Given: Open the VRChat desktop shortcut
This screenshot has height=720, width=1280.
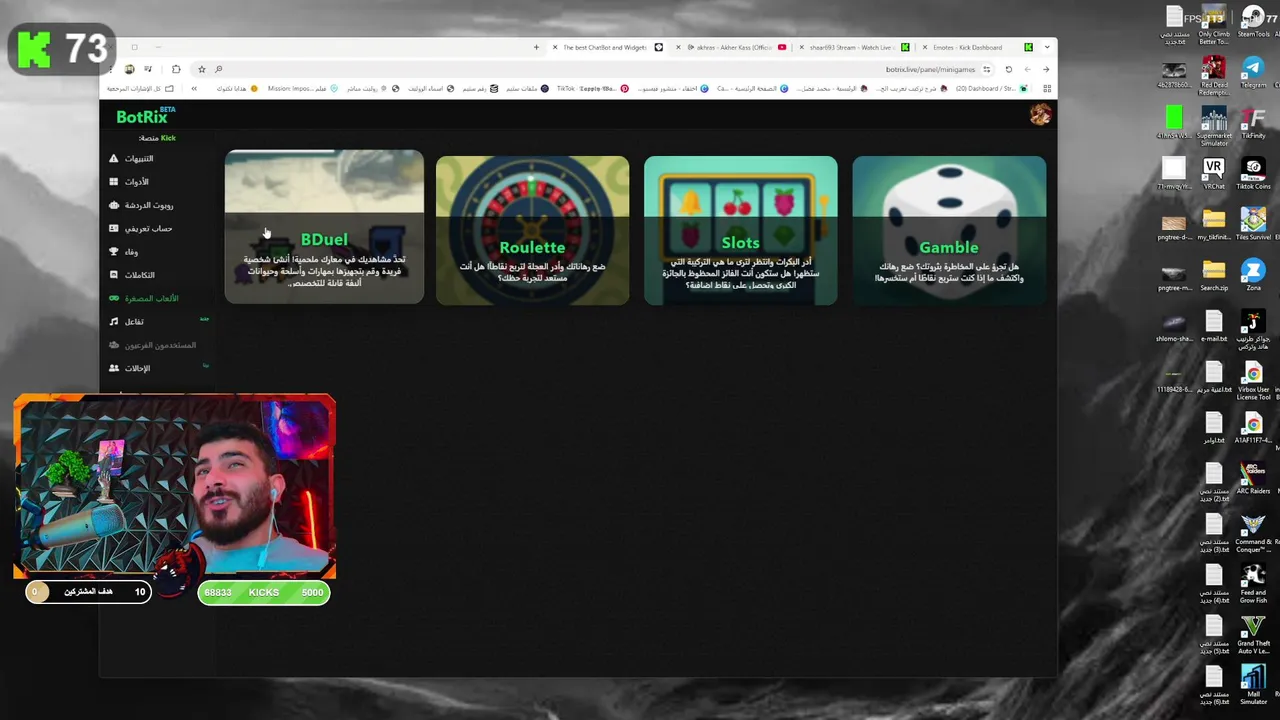Looking at the screenshot, I should coord(1214,173).
